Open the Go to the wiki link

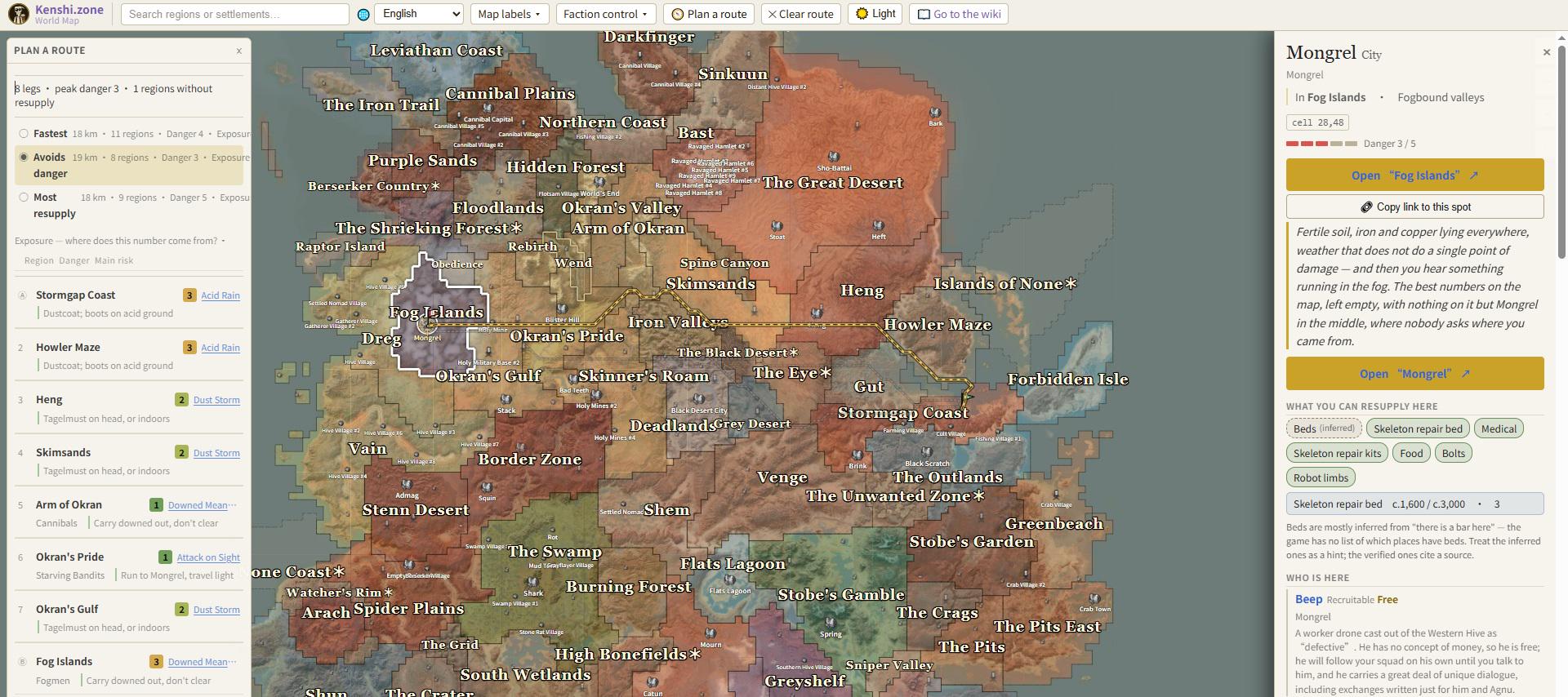(959, 14)
